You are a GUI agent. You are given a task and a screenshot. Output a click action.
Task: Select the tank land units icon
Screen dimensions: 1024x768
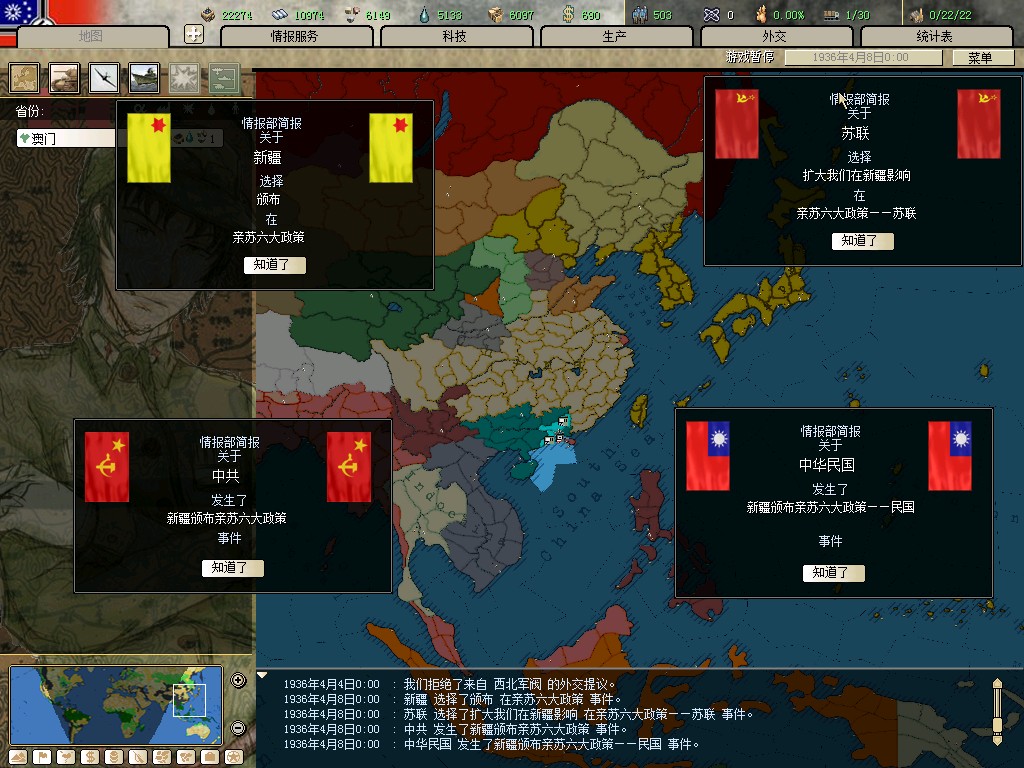click(64, 78)
